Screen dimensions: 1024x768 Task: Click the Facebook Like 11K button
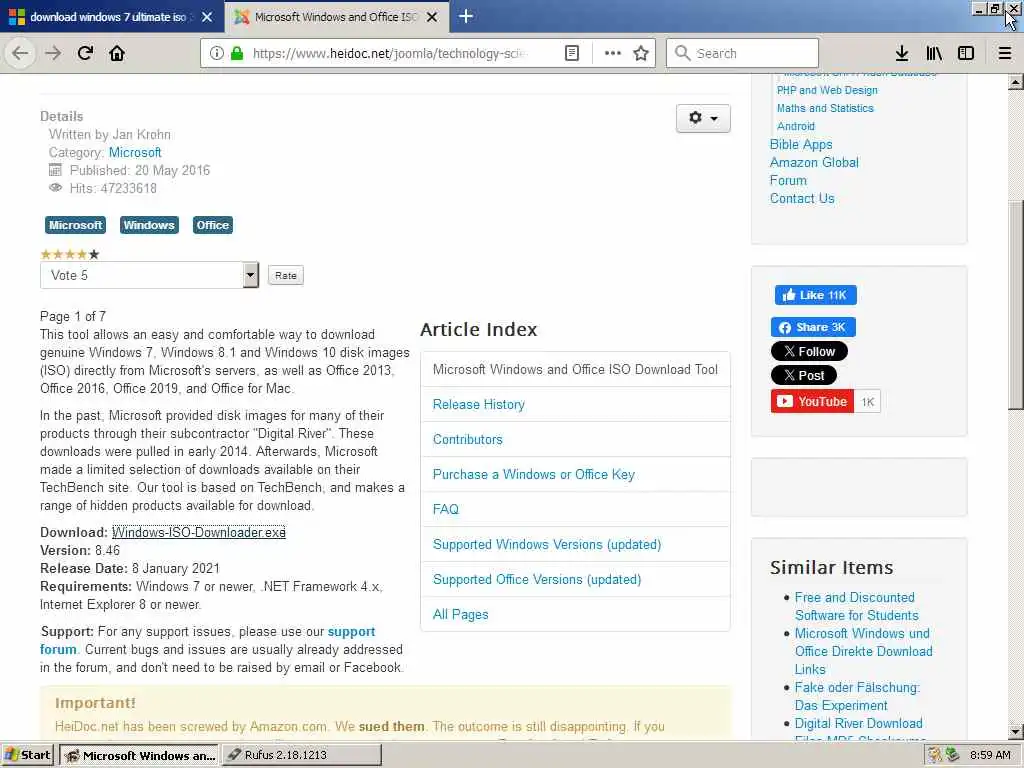[815, 295]
